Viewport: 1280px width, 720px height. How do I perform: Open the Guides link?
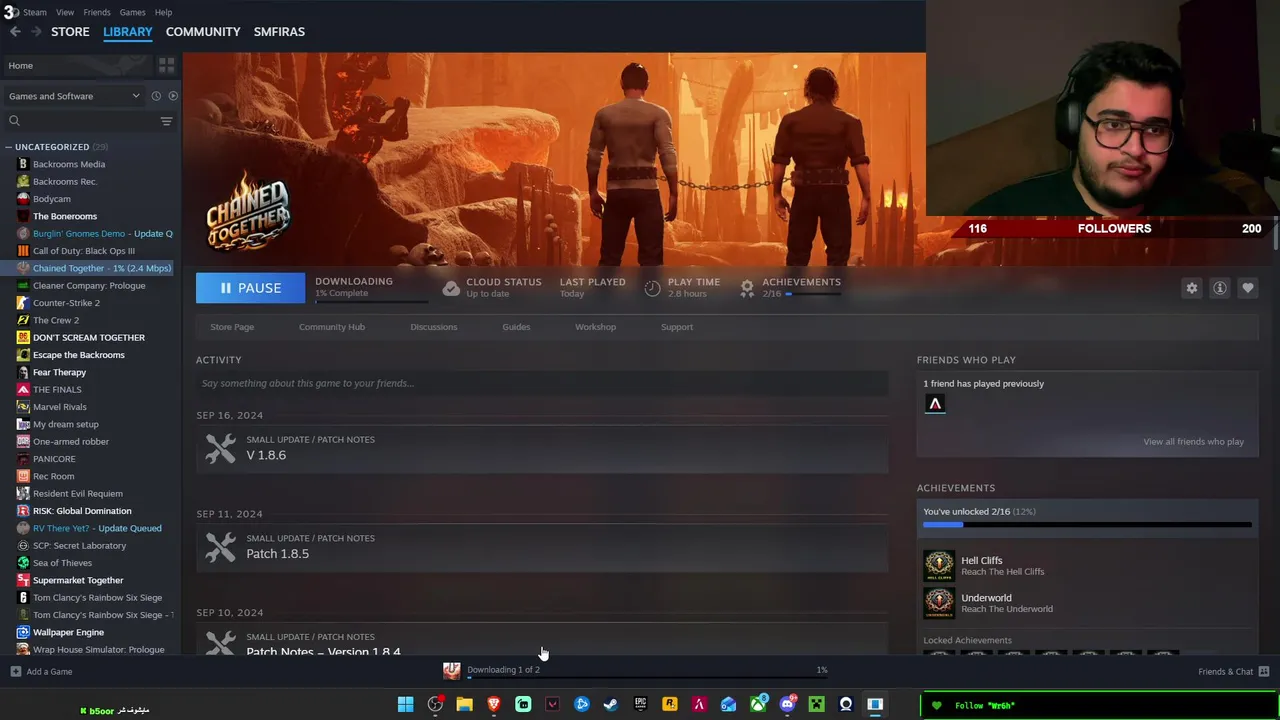click(516, 327)
